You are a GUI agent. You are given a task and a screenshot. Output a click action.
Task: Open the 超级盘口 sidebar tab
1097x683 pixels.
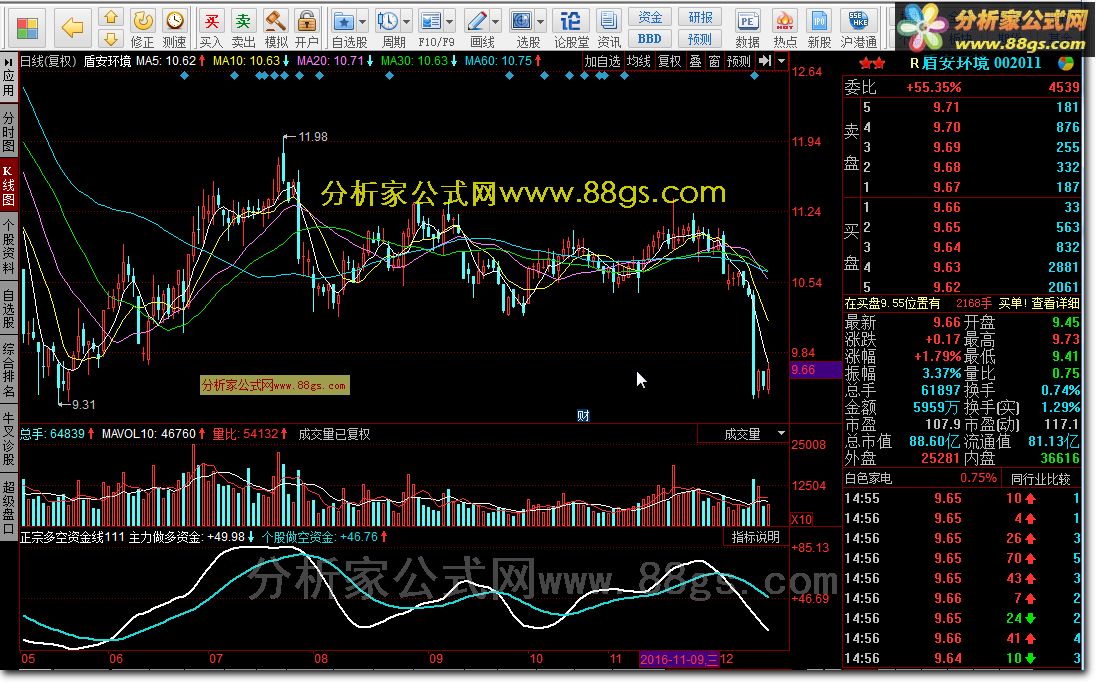(8, 507)
